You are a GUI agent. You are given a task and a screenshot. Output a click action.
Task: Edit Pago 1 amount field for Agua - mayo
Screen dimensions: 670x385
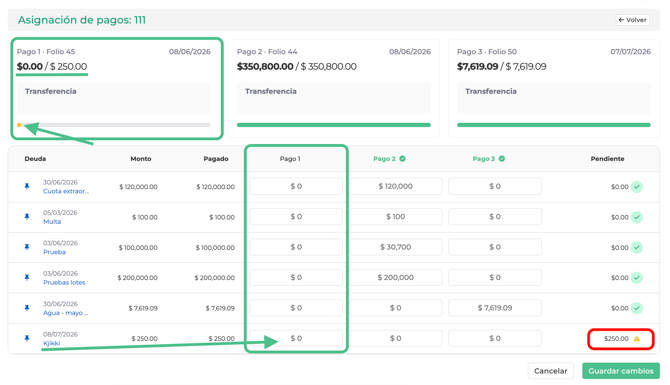coord(296,308)
